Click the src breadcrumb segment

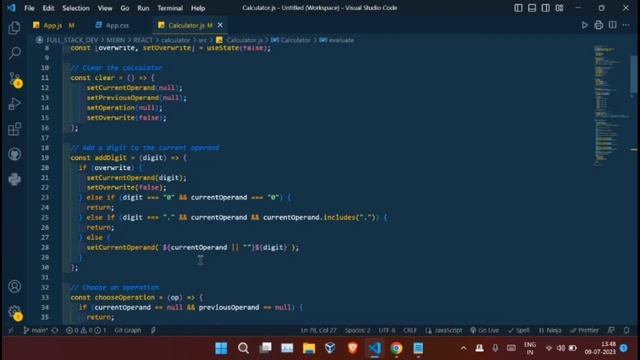(x=202, y=40)
